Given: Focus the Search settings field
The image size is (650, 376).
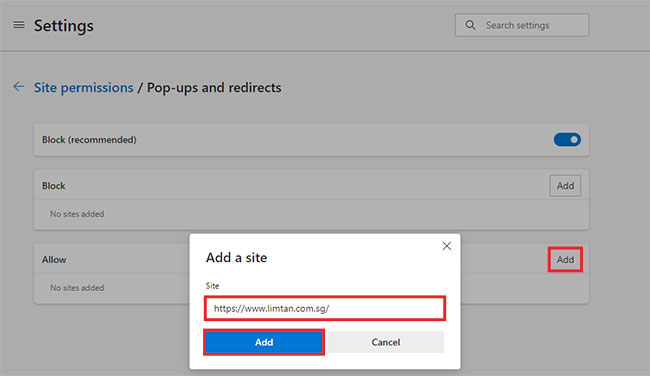Looking at the screenshot, I should pos(521,25).
